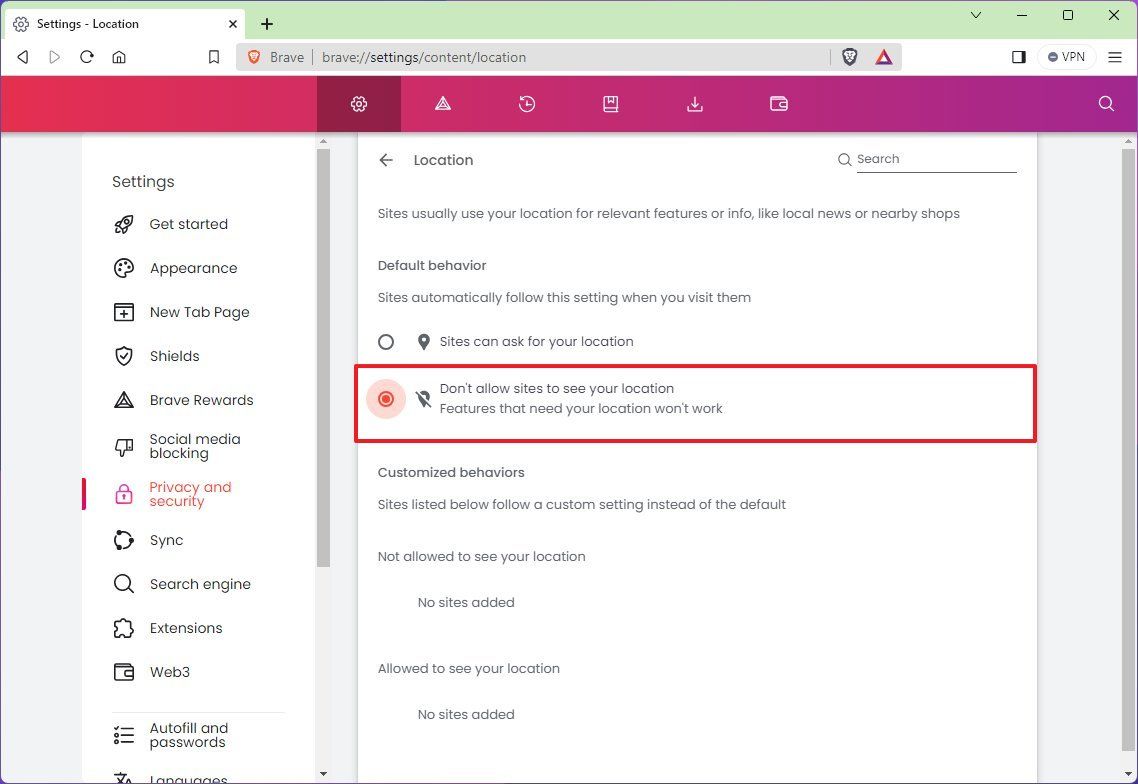This screenshot has height=784, width=1138.
Task: Enable Brave VPN via the VPN button
Action: point(1066,57)
